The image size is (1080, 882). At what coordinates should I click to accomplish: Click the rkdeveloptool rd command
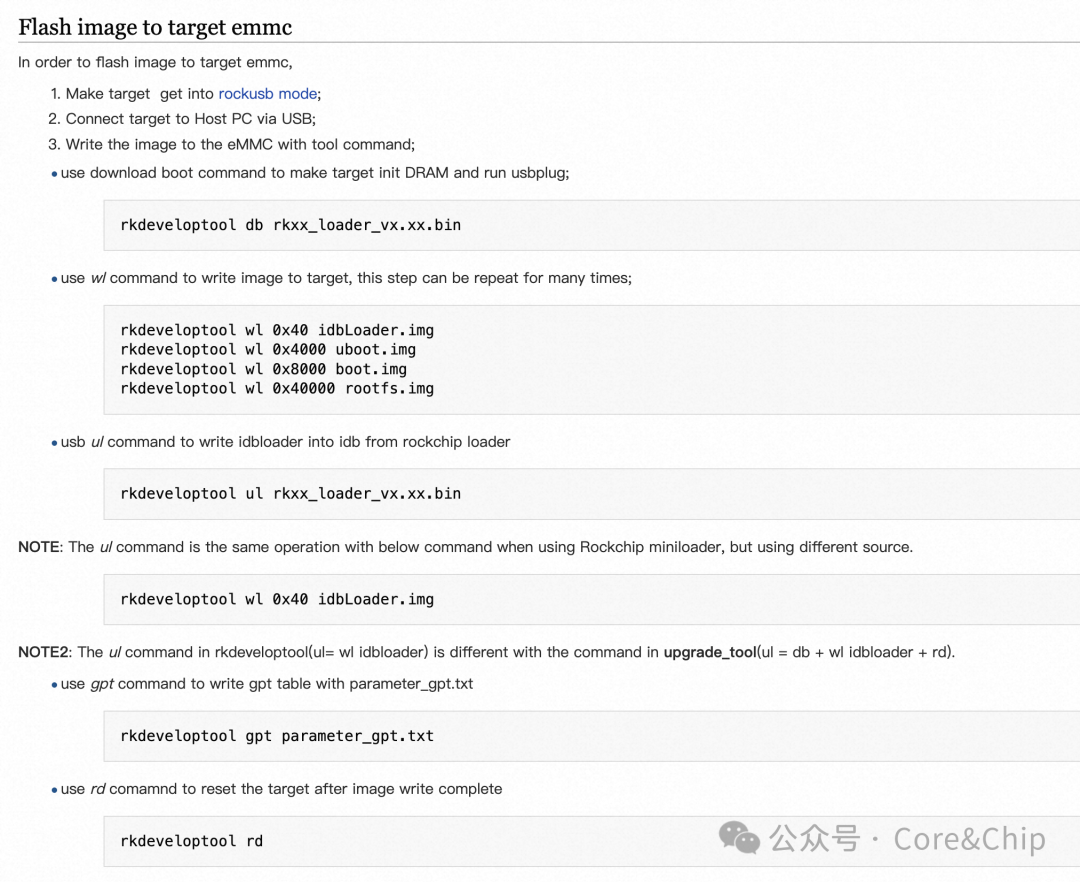(191, 841)
